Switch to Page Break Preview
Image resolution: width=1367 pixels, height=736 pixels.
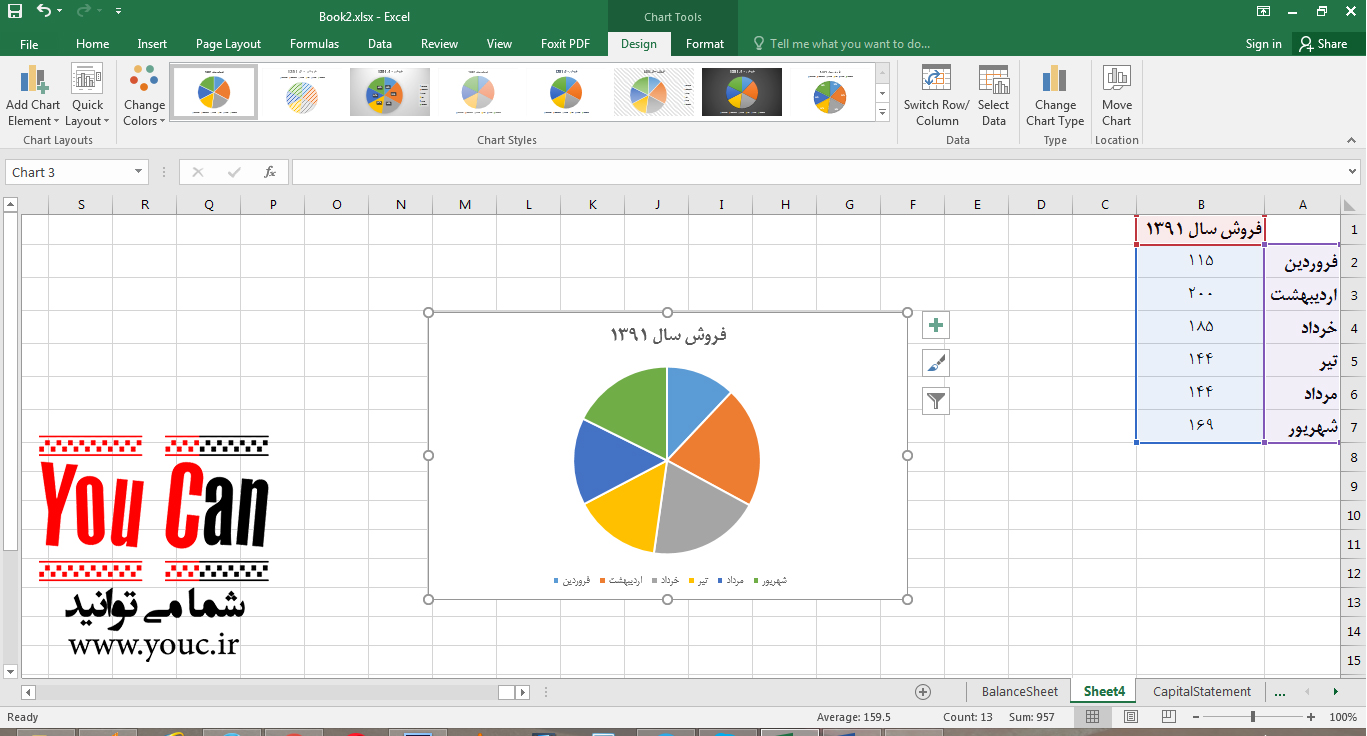click(x=1168, y=717)
